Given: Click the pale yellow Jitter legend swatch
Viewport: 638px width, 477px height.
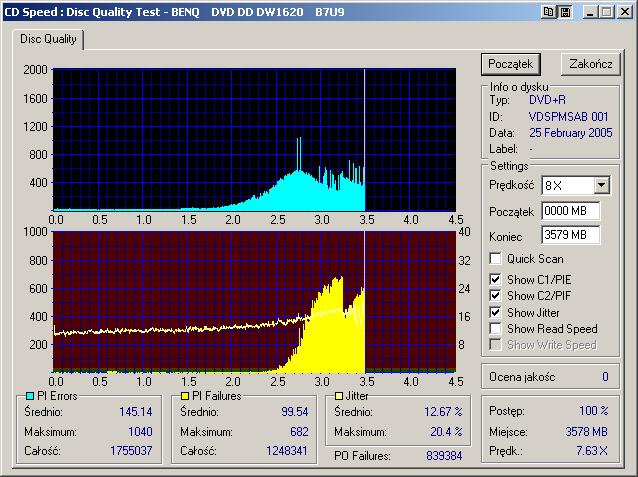Looking at the screenshot, I should click(x=339, y=396).
